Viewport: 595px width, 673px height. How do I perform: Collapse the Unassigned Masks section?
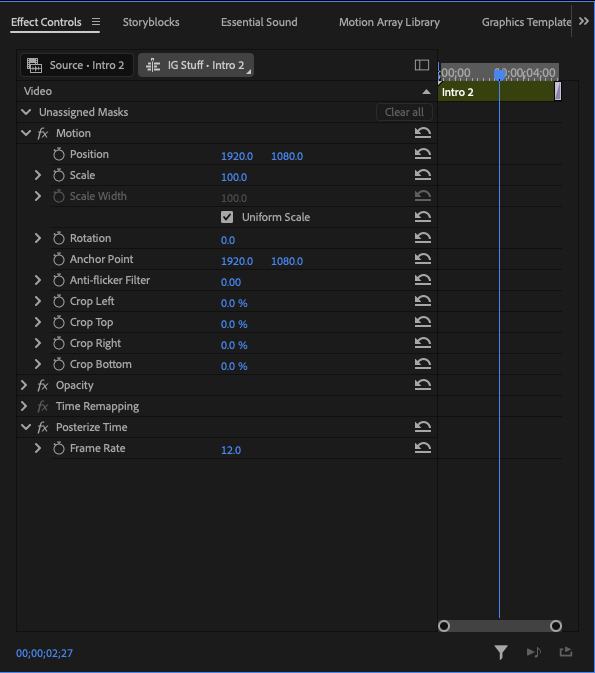[x=26, y=112]
